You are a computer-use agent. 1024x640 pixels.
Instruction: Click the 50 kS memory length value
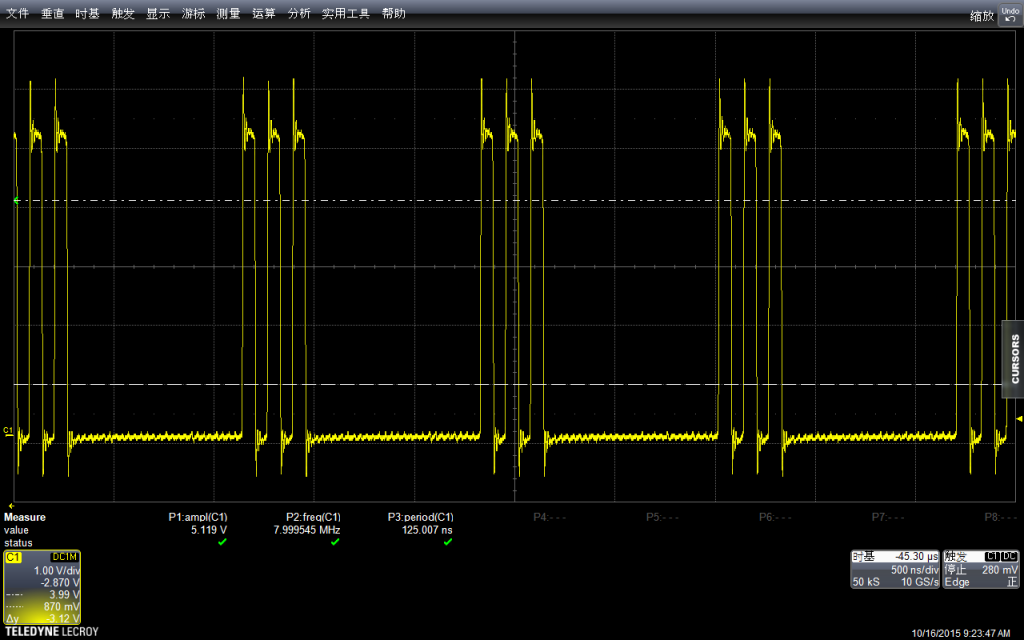pos(865,582)
